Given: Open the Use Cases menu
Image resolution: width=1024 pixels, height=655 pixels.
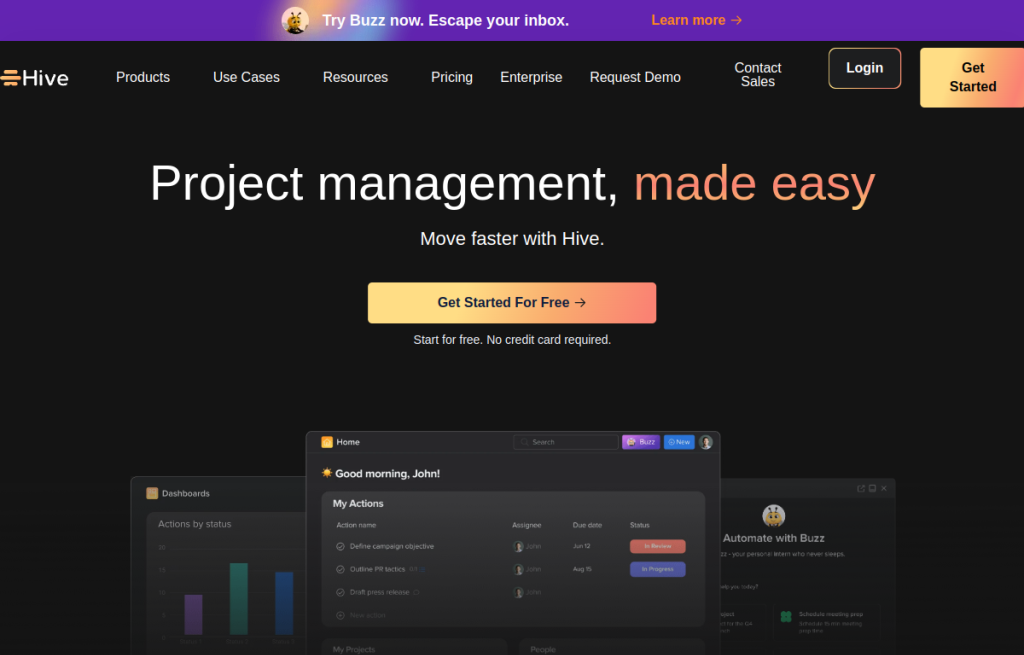Looking at the screenshot, I should point(246,77).
